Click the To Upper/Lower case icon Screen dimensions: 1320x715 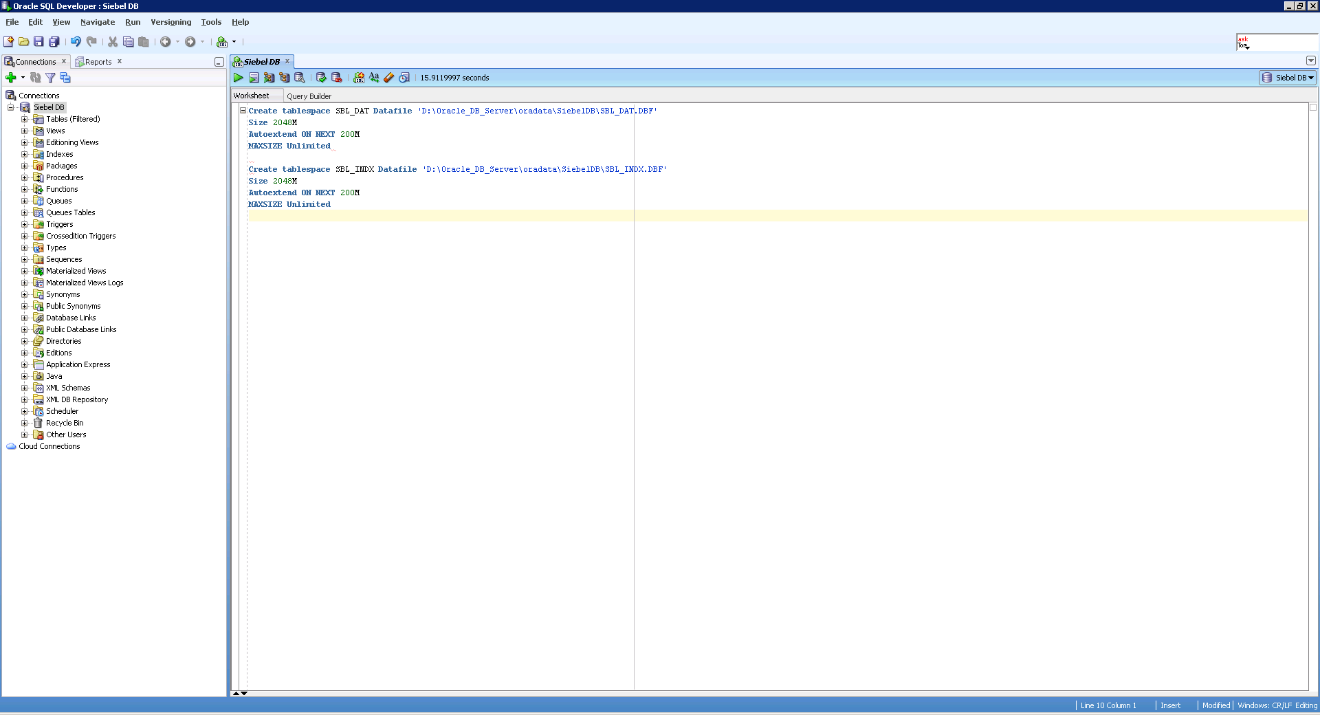pyautogui.click(x=374, y=78)
